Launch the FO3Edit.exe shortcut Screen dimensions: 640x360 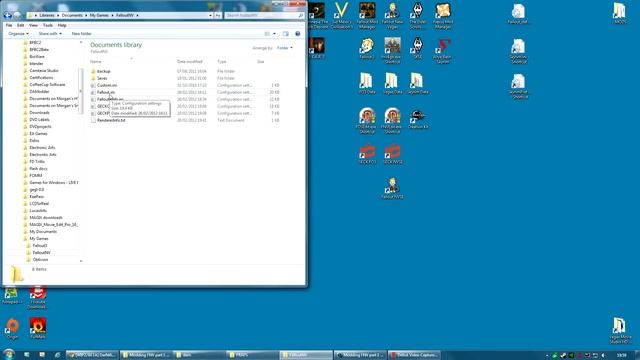tap(367, 120)
